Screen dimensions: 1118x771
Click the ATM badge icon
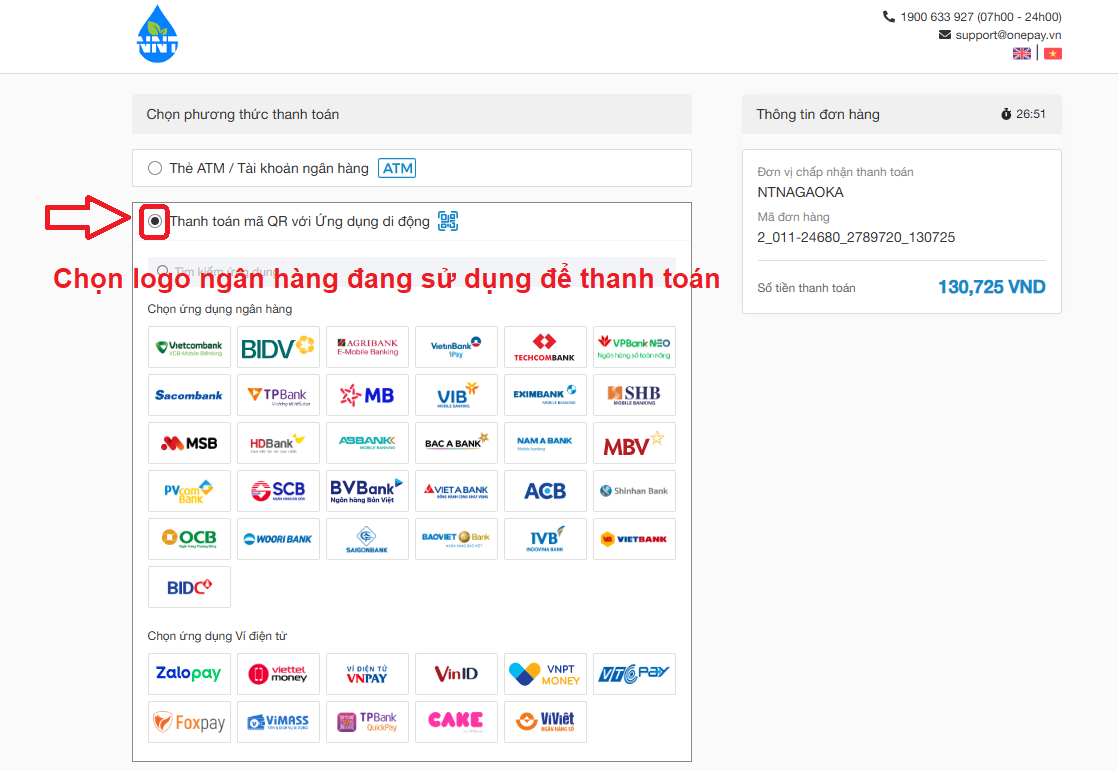point(397,168)
